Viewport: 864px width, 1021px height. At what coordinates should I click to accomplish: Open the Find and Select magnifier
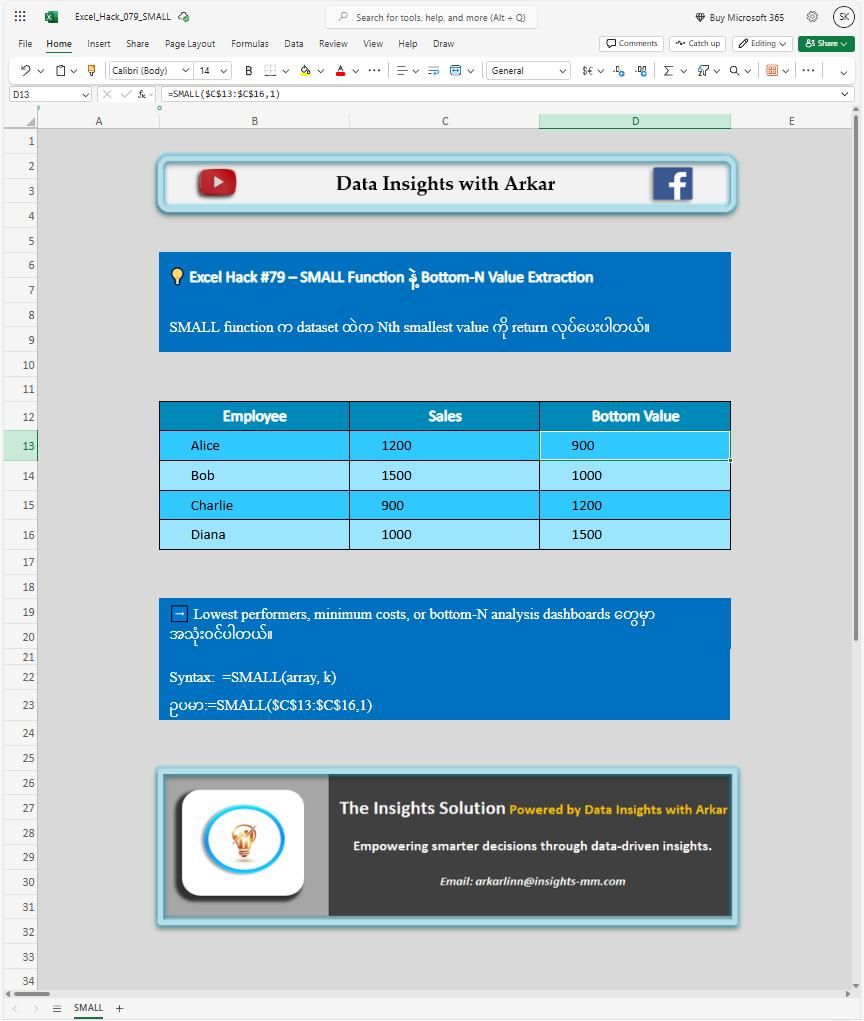[x=734, y=70]
